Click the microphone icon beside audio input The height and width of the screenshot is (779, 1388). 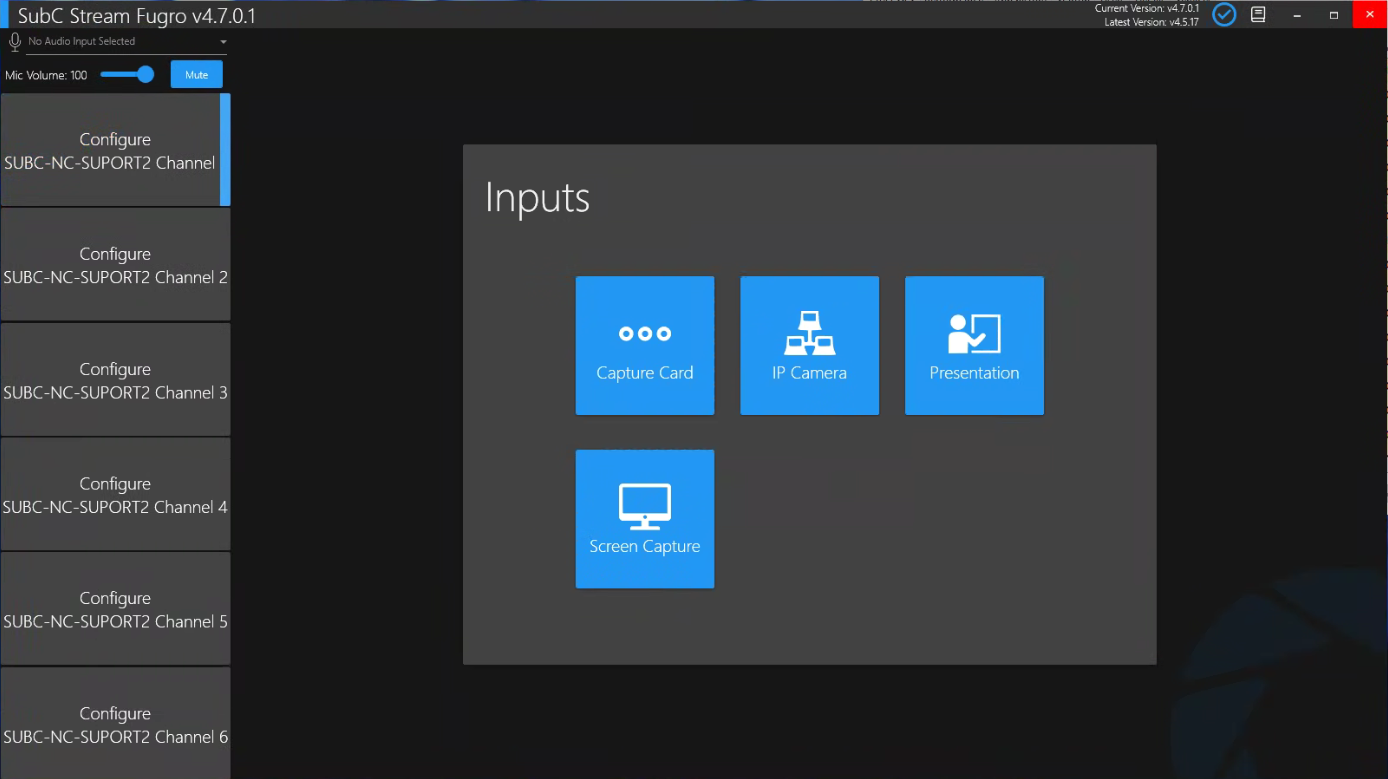click(15, 42)
